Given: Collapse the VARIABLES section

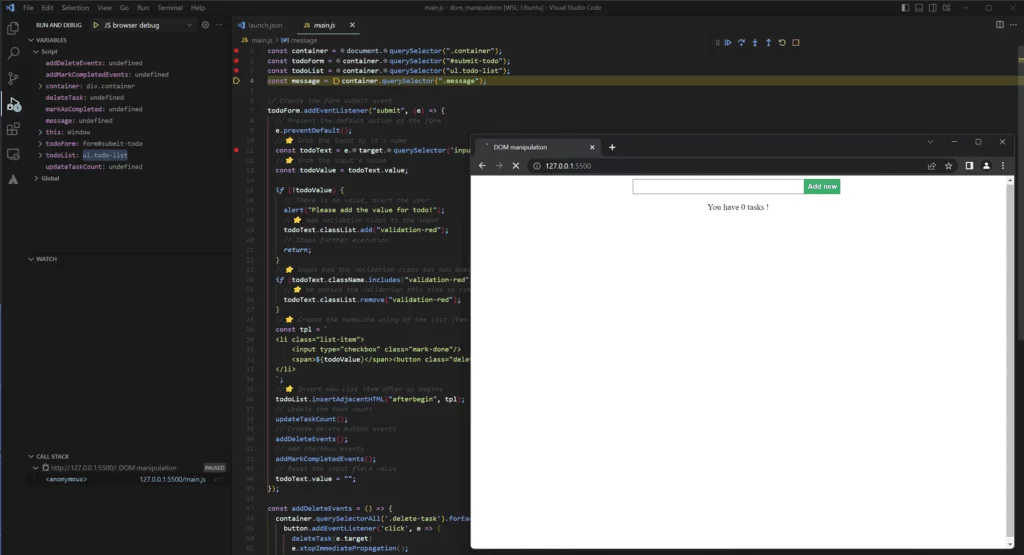Looking at the screenshot, I should [x=31, y=40].
